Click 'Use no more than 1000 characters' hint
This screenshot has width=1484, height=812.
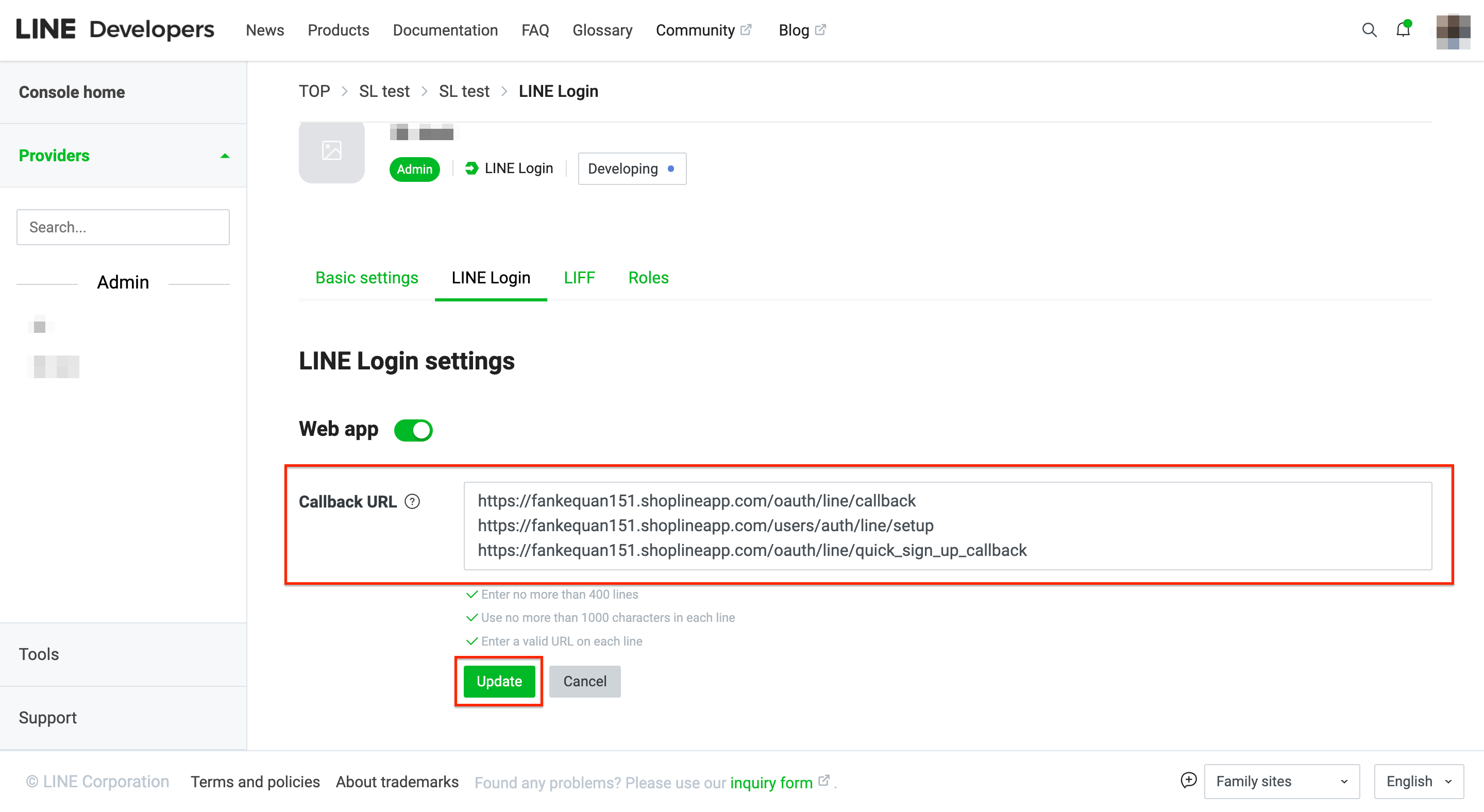[607, 617]
